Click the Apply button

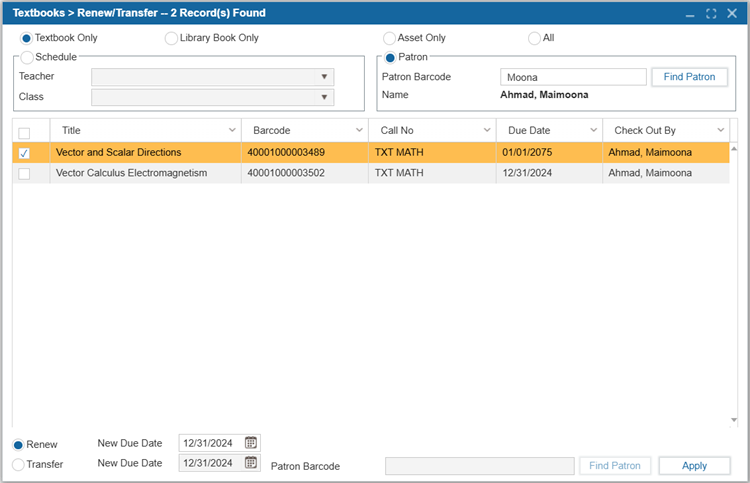tap(694, 466)
